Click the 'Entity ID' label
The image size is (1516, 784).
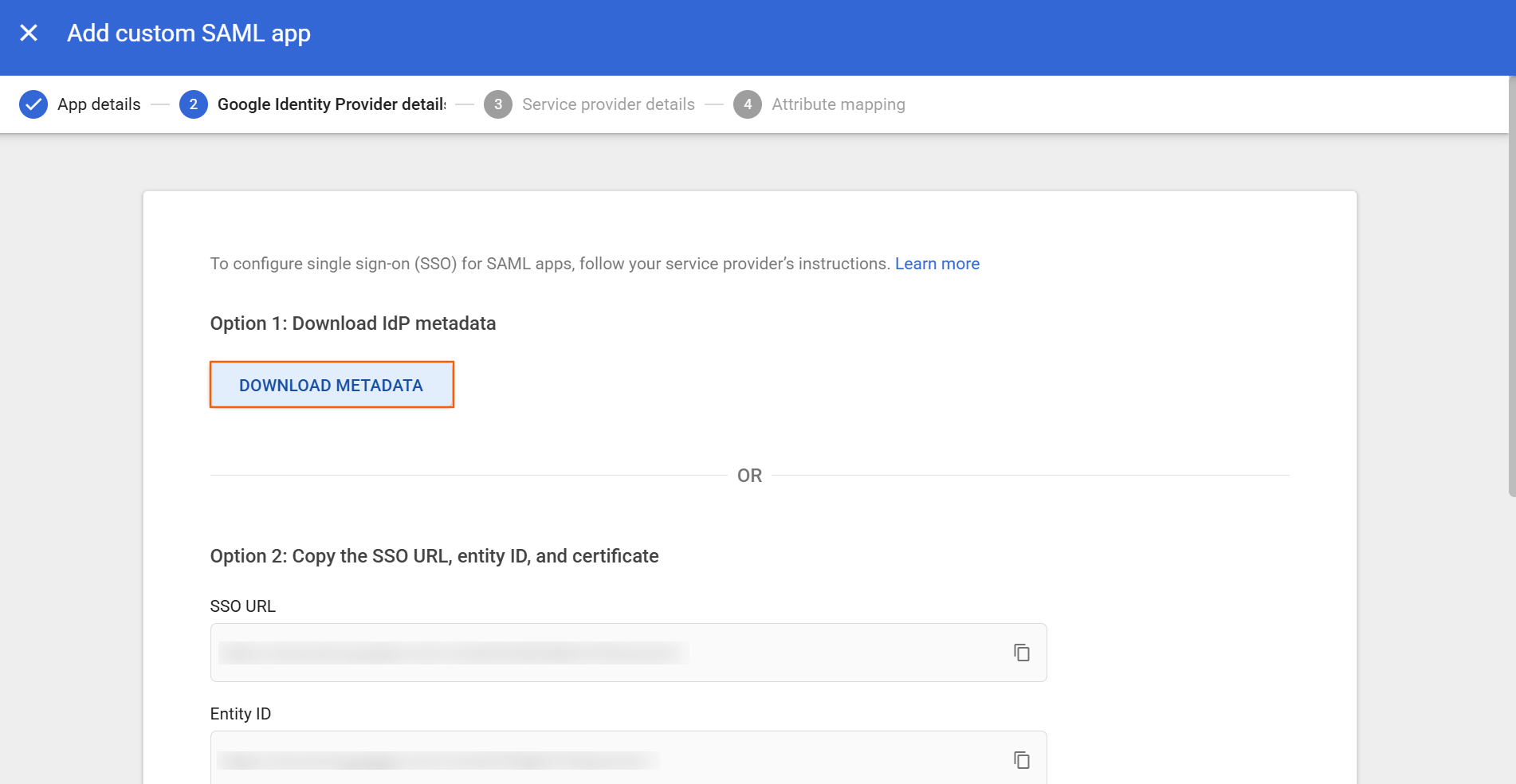[x=241, y=714]
